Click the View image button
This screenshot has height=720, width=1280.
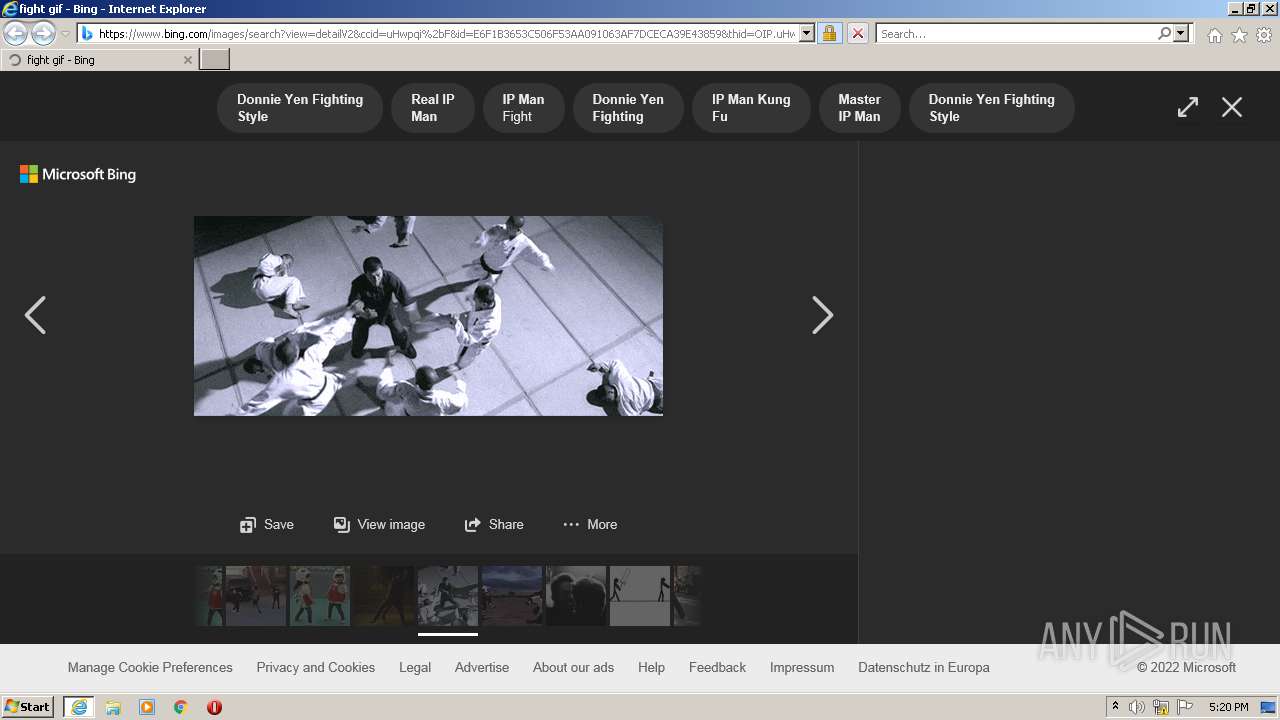pyautogui.click(x=379, y=524)
